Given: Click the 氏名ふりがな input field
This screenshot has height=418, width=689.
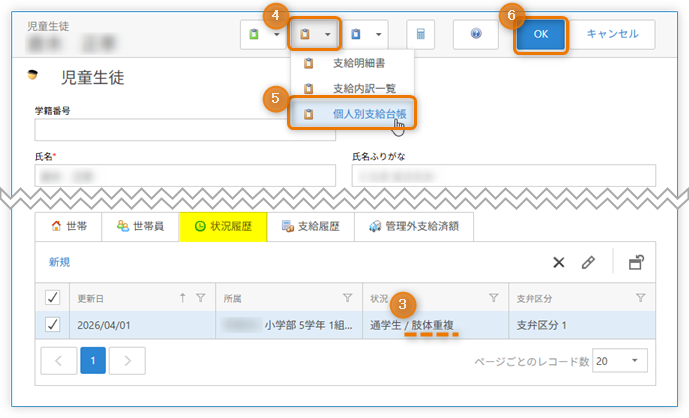Looking at the screenshot, I should pyautogui.click(x=504, y=176).
